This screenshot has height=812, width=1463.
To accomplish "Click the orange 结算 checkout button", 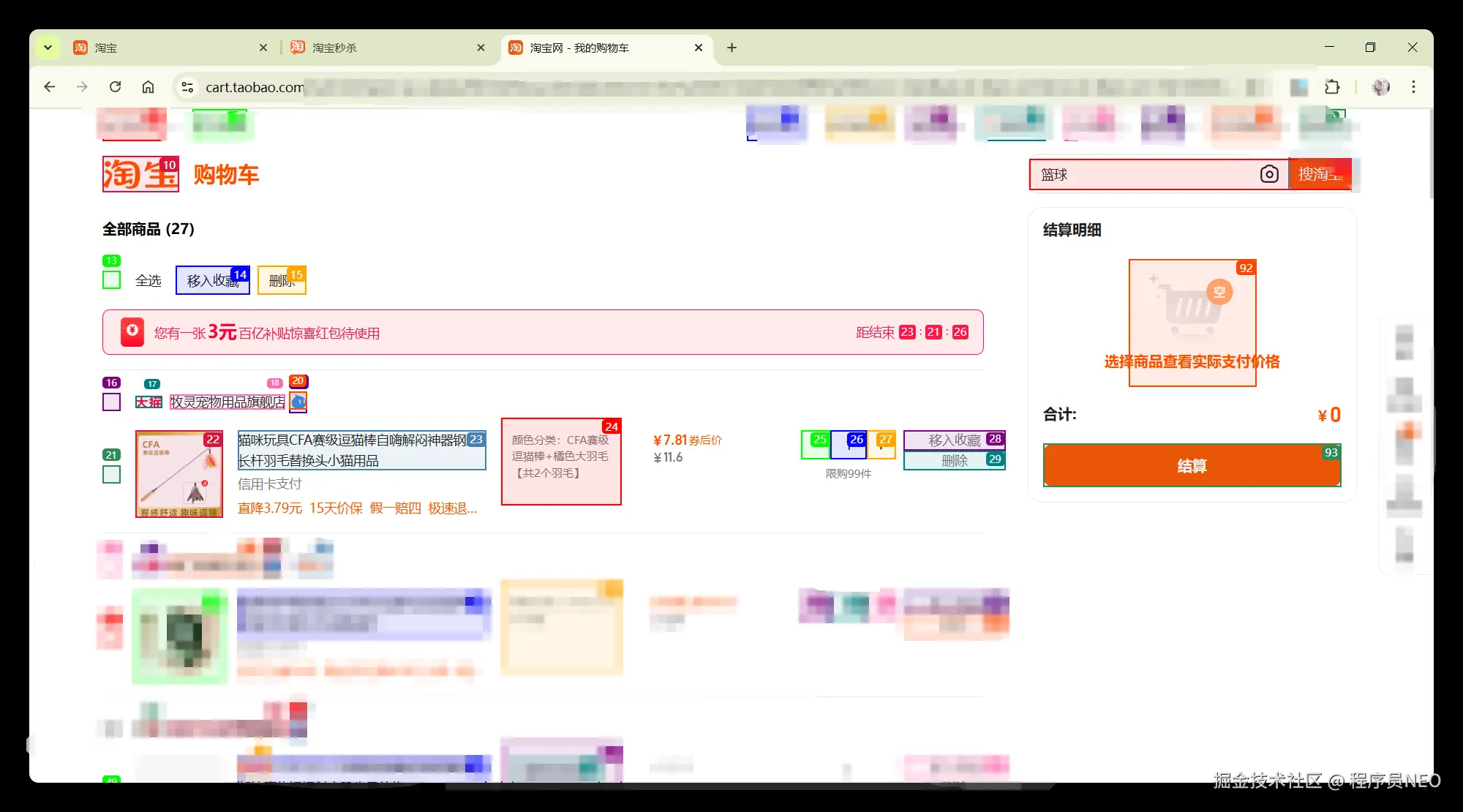I will [x=1192, y=466].
